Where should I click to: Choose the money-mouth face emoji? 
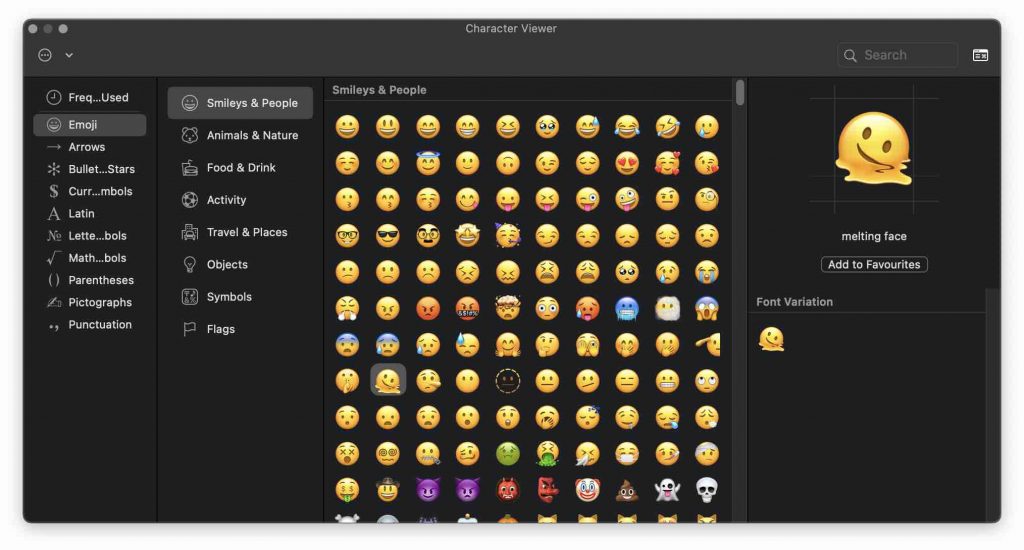tap(347, 490)
